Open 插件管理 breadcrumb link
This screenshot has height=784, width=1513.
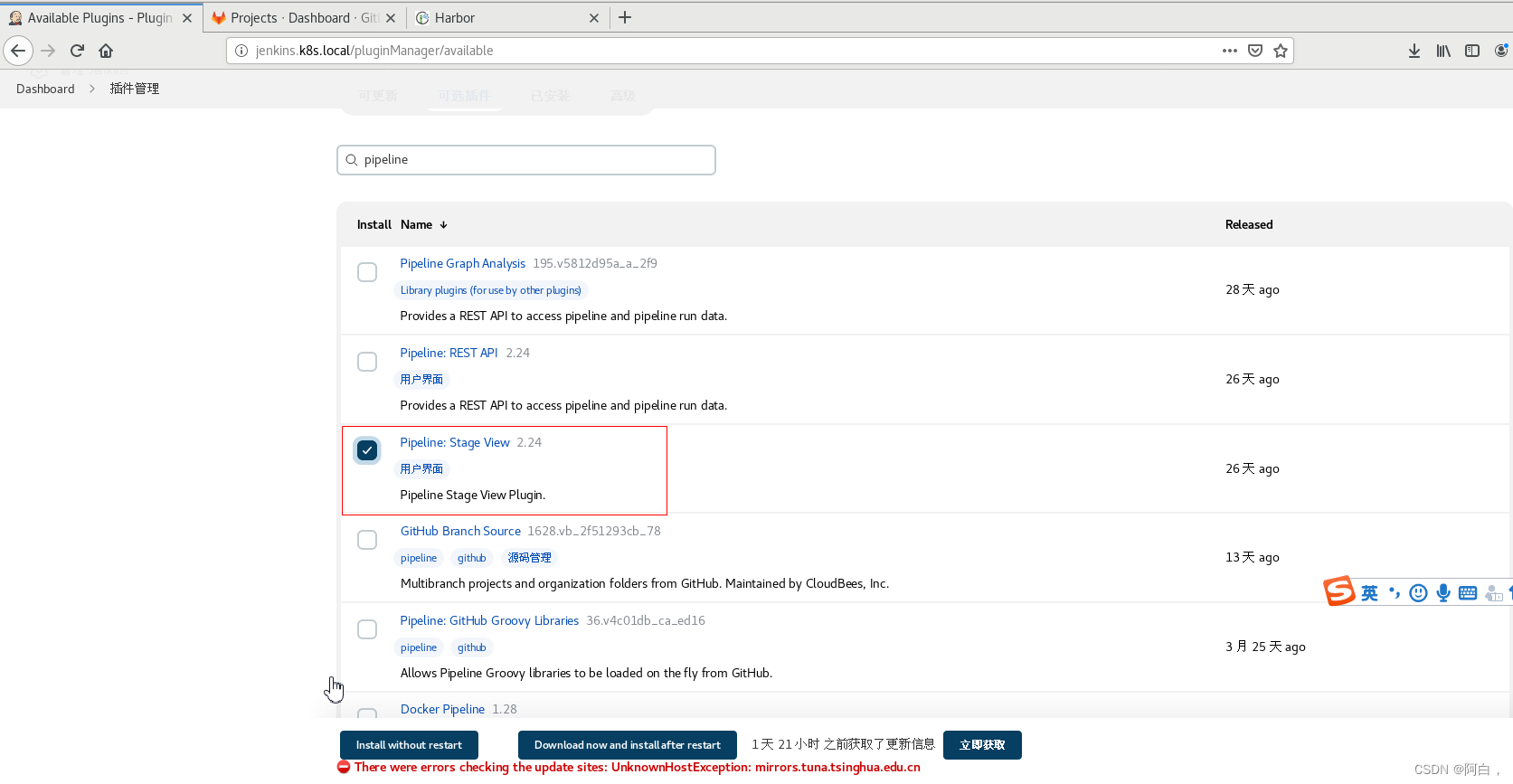tap(134, 89)
